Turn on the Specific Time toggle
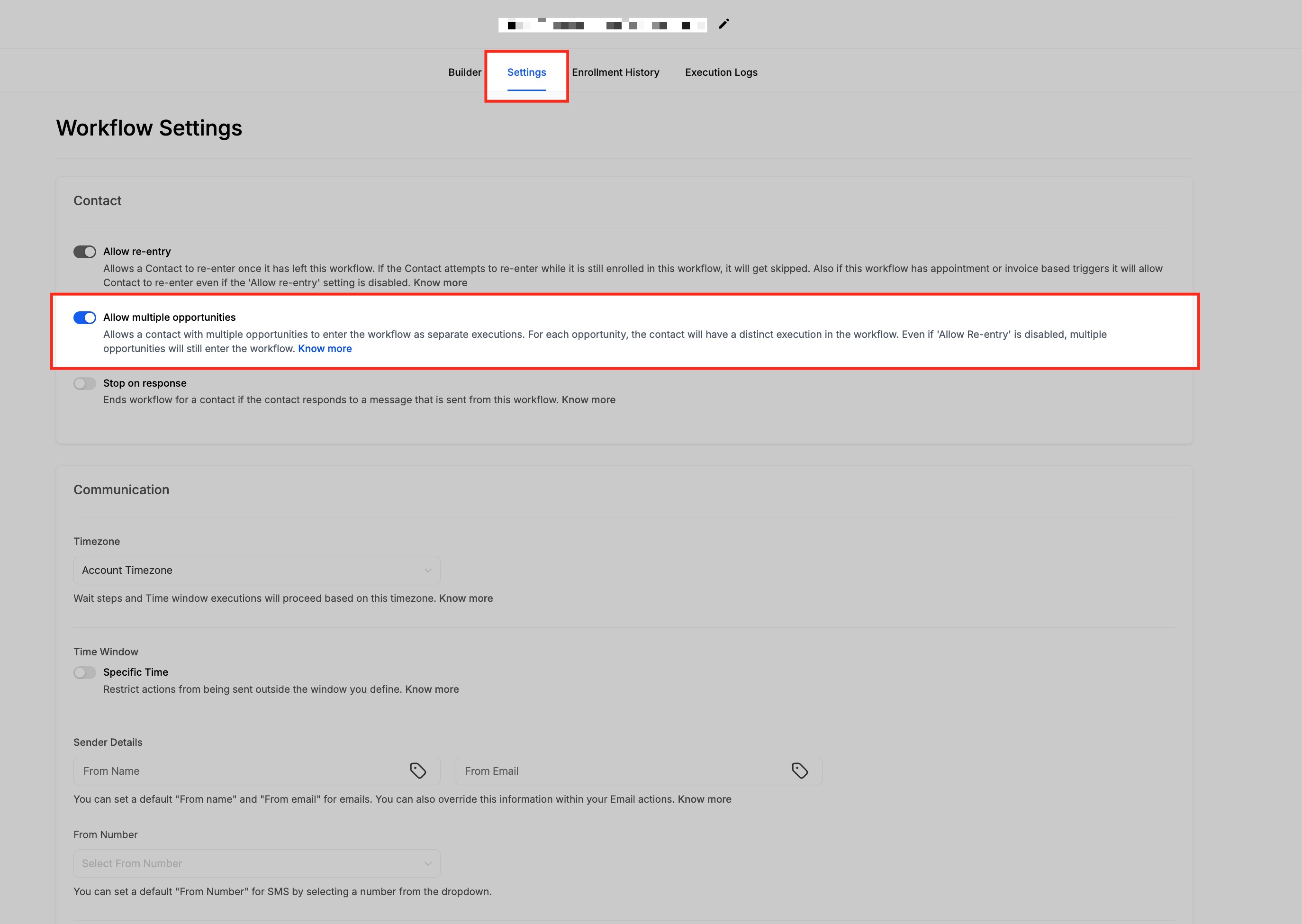The width and height of the screenshot is (1302, 924). [85, 672]
